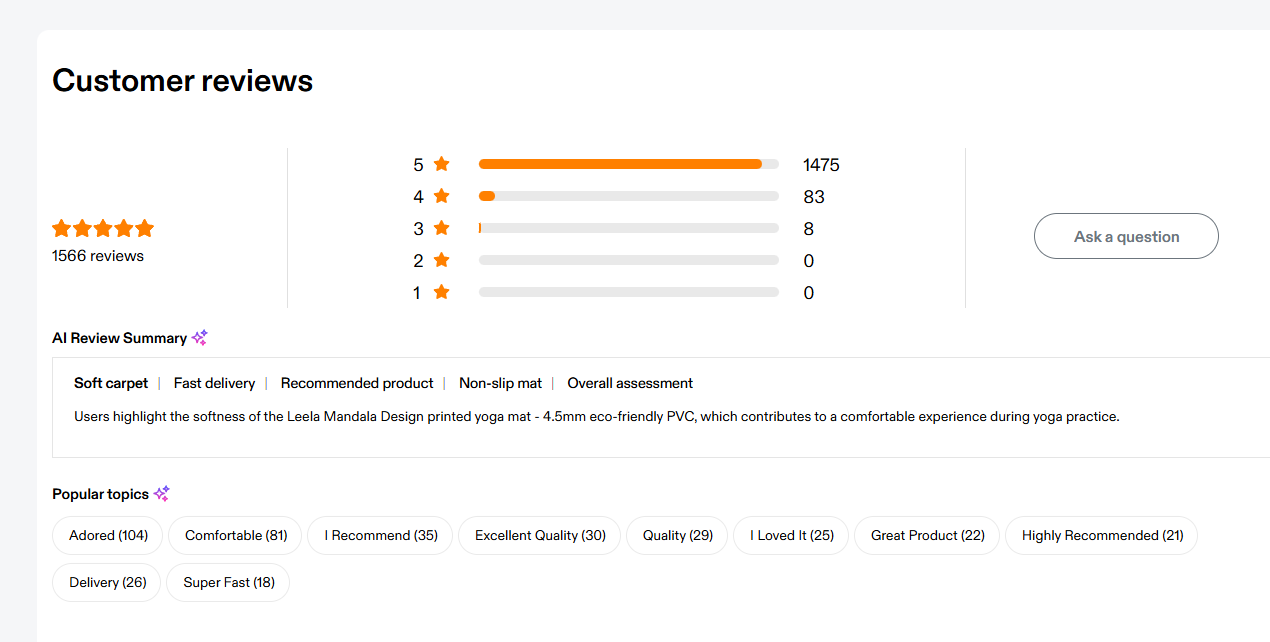Screen dimensions: 1270x642
Task: Choose the Super Fast (18) topic chip
Action: pos(229,582)
